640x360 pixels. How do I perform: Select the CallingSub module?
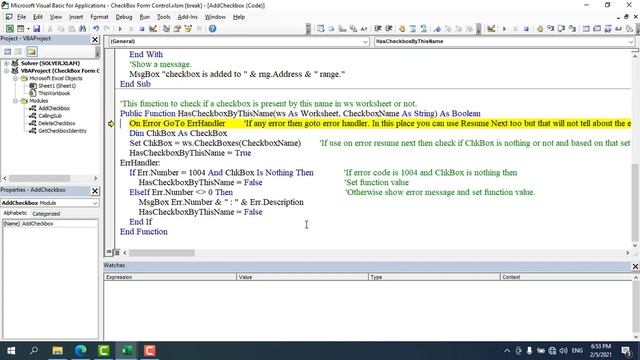tap(50, 116)
